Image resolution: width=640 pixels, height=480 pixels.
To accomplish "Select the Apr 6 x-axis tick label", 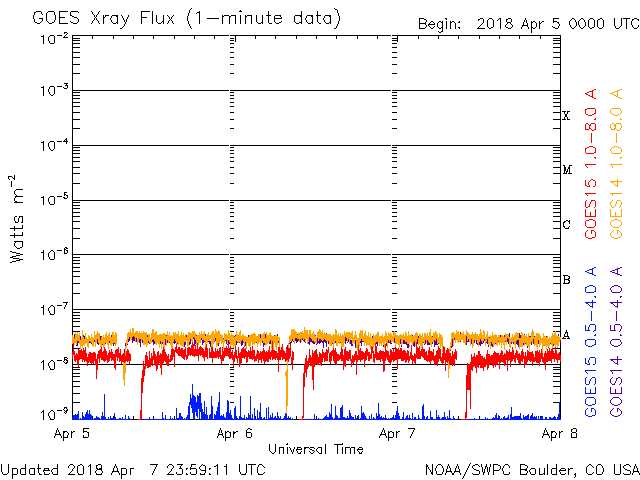I will click(233, 434).
